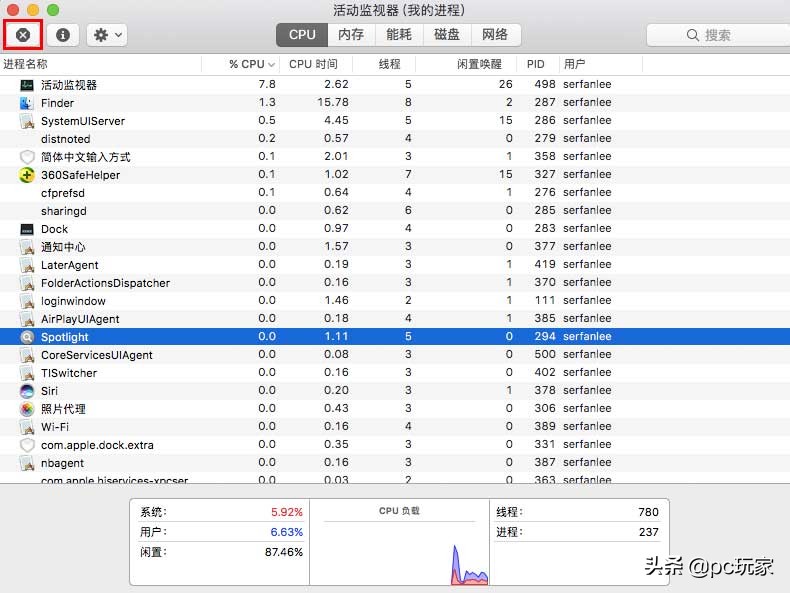Viewport: 790px width, 593px height.
Task: Click the loginwindow process icon
Action: pos(27,301)
